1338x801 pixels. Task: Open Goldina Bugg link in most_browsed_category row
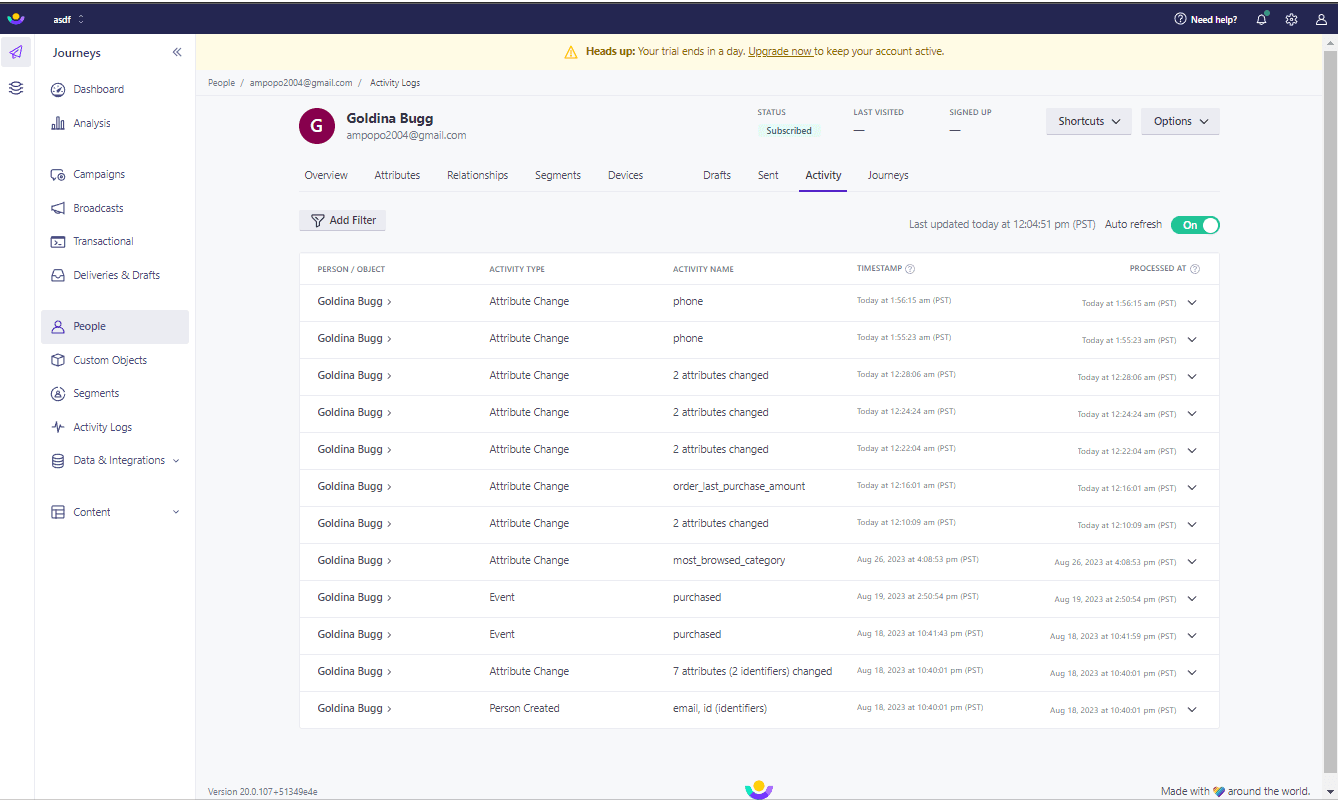[x=354, y=560]
